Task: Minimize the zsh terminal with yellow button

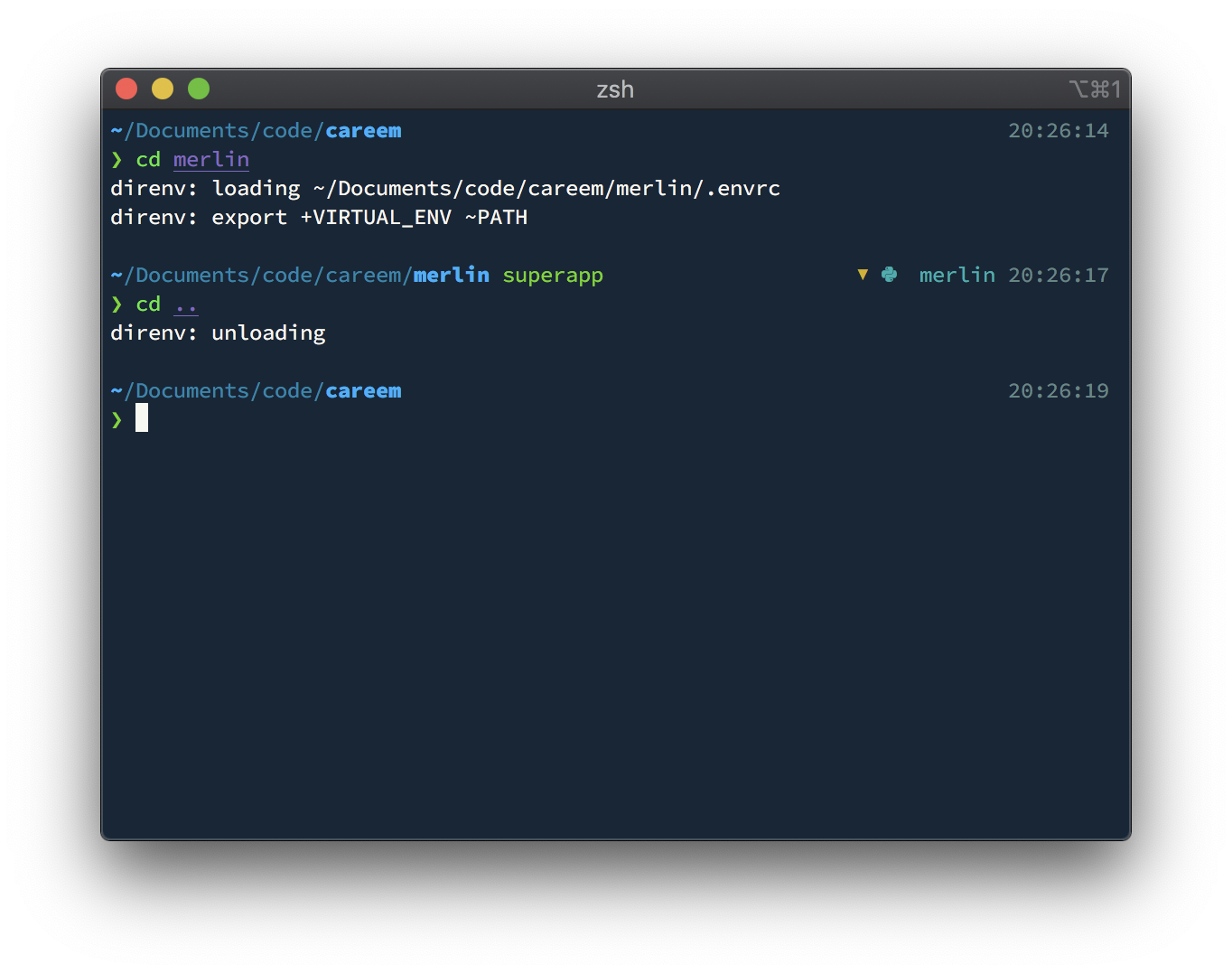Action: (x=163, y=89)
